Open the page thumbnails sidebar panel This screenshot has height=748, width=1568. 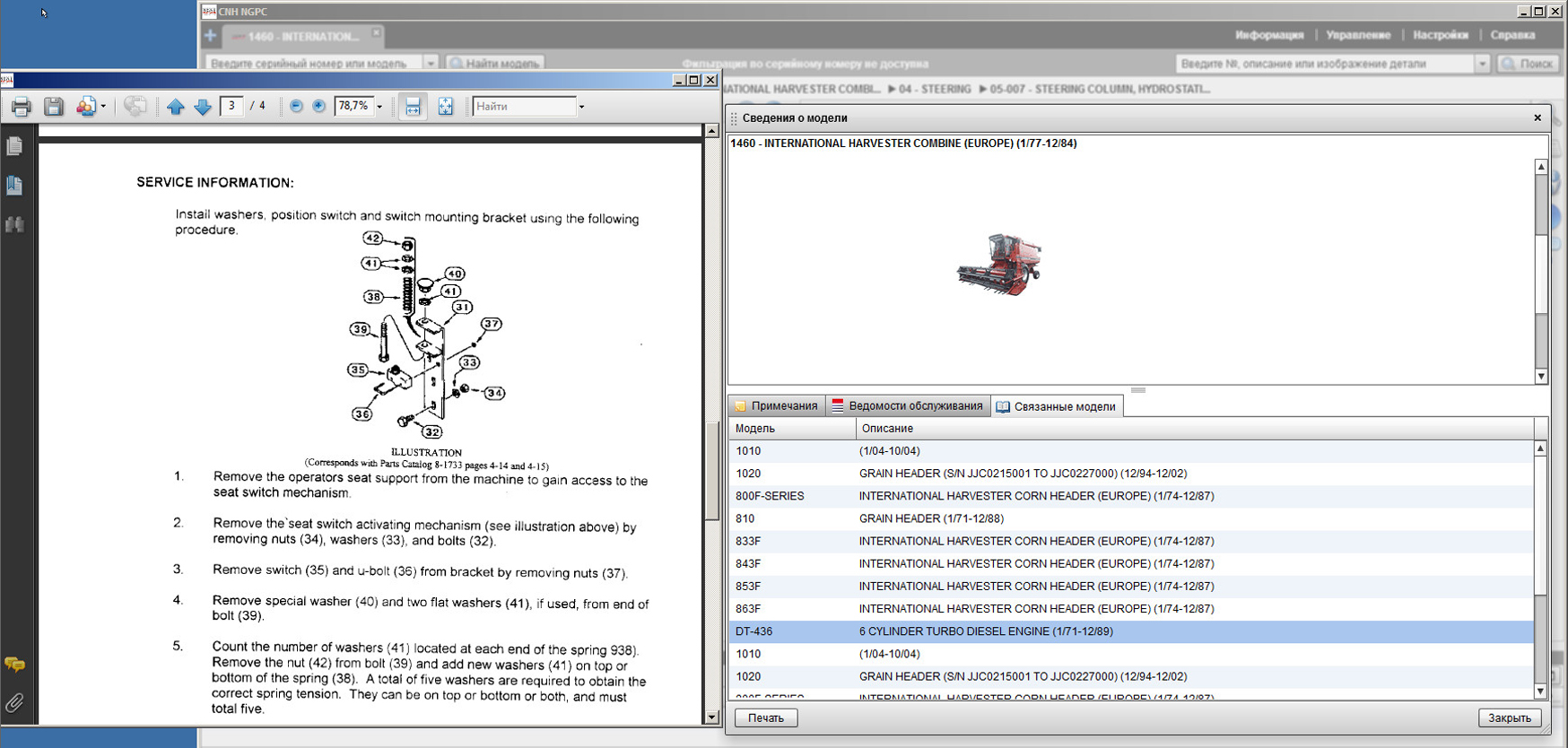click(x=14, y=146)
